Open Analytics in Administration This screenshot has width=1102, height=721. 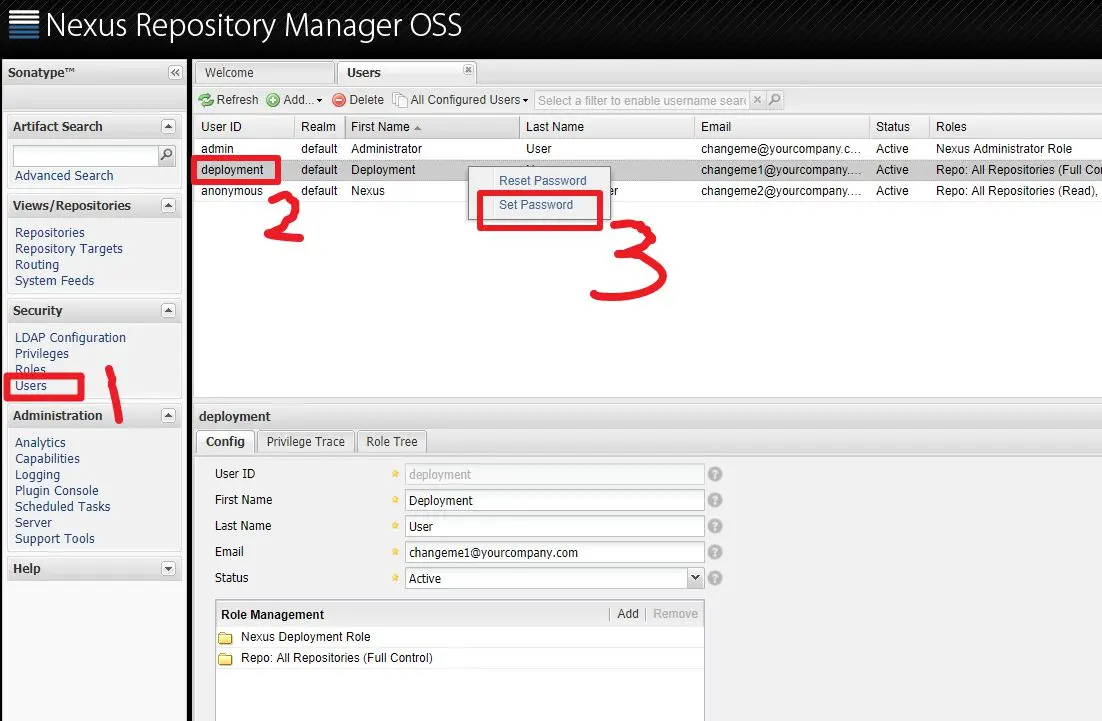tap(40, 443)
